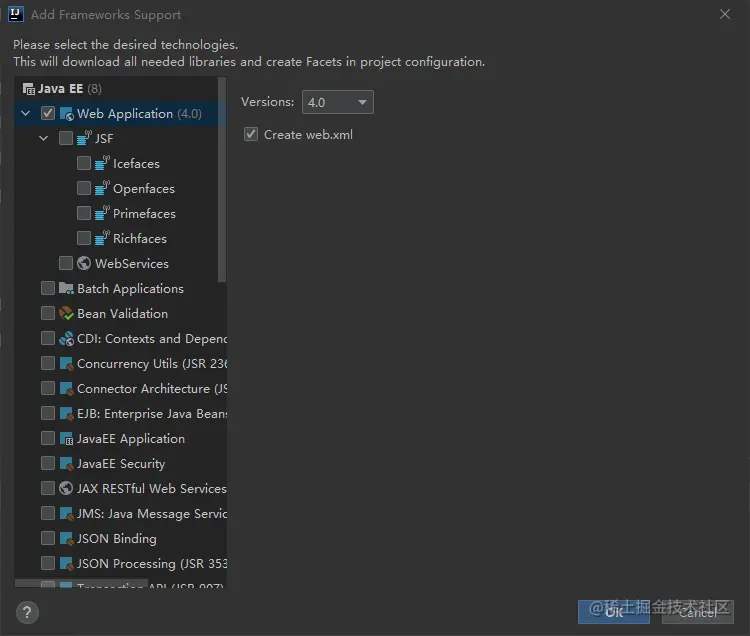750x636 pixels.
Task: Click the Richfaces icon
Action: coord(102,238)
